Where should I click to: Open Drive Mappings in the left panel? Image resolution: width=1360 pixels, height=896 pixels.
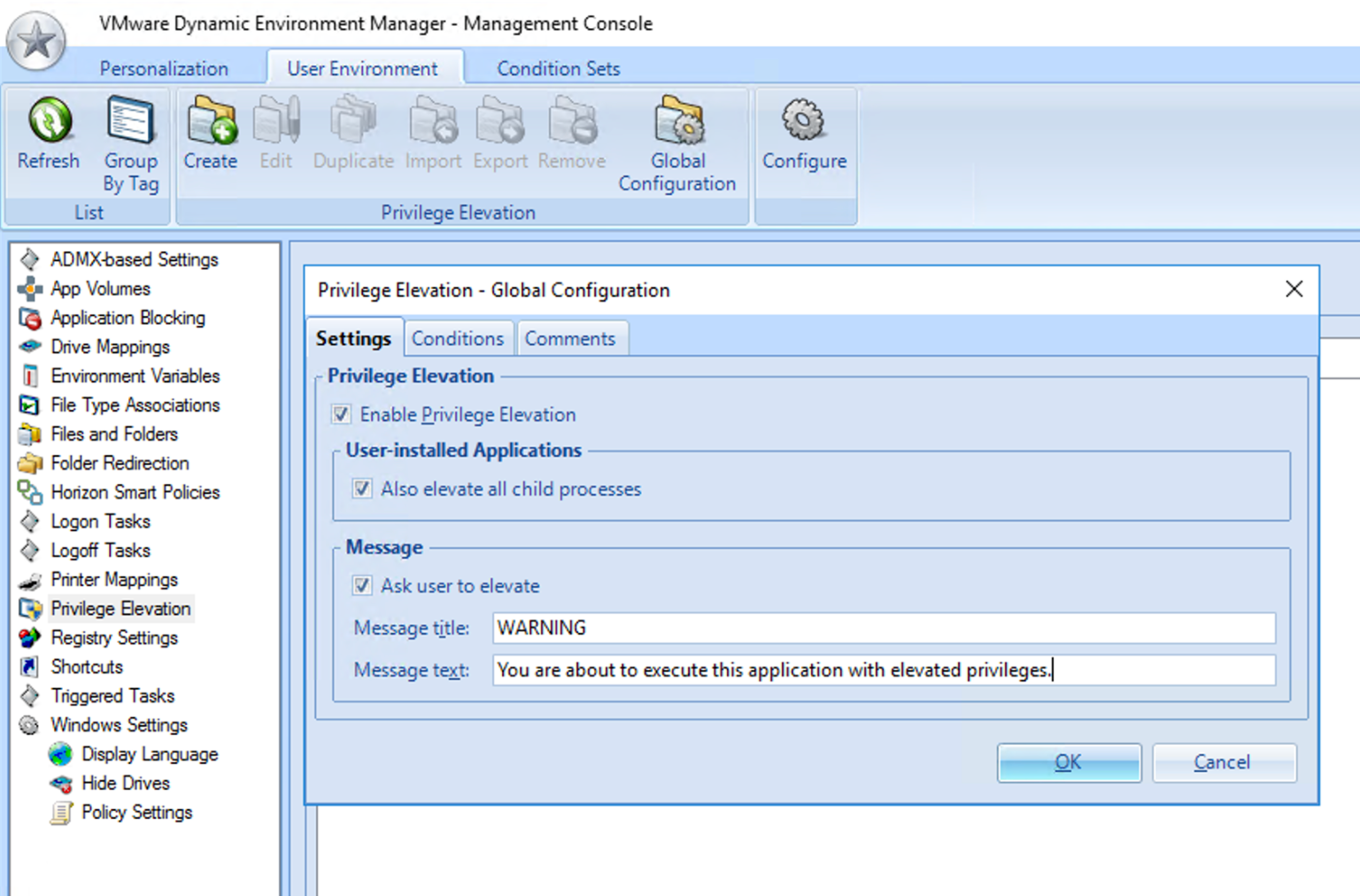(110, 347)
